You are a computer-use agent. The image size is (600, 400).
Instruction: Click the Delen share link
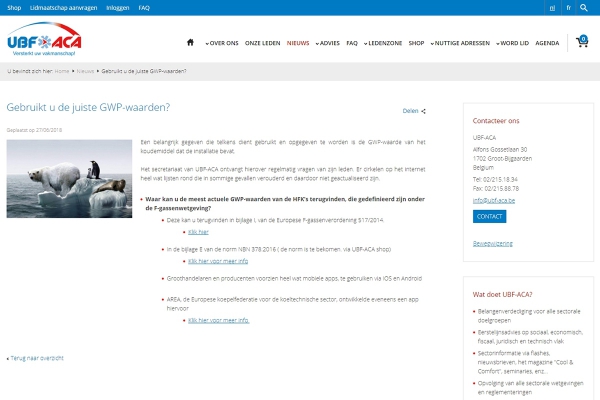click(x=410, y=111)
